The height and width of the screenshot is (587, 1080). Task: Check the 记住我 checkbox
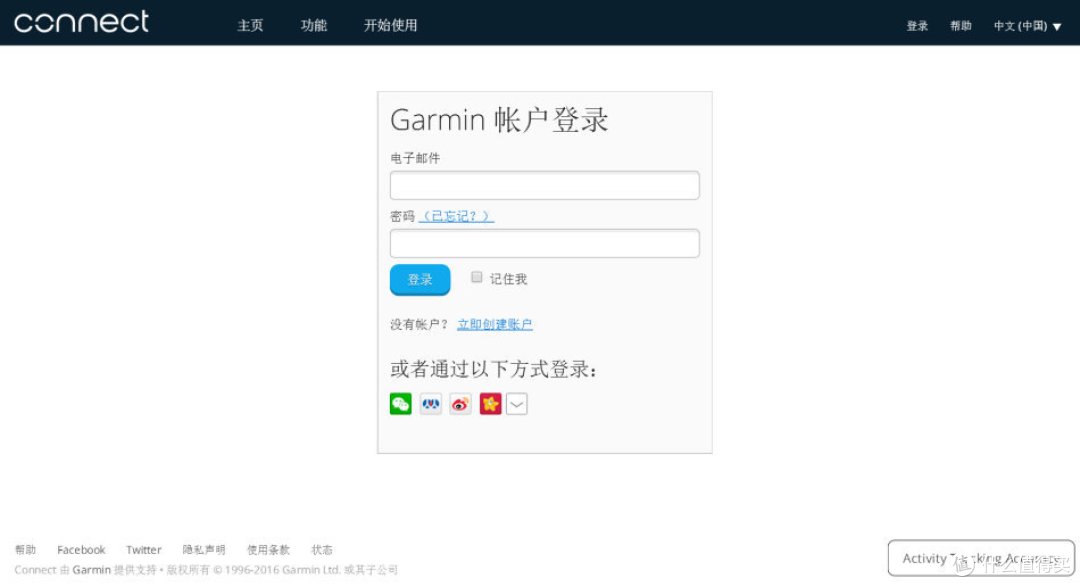pyautogui.click(x=477, y=277)
